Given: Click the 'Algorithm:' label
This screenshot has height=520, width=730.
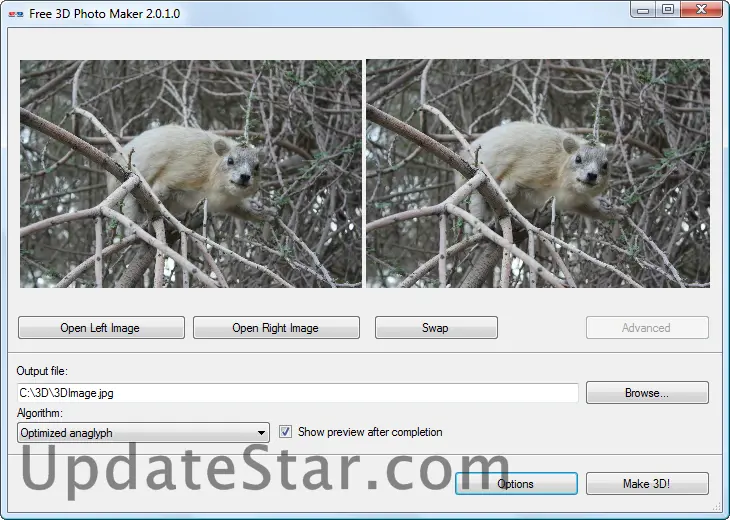Looking at the screenshot, I should point(40,413).
